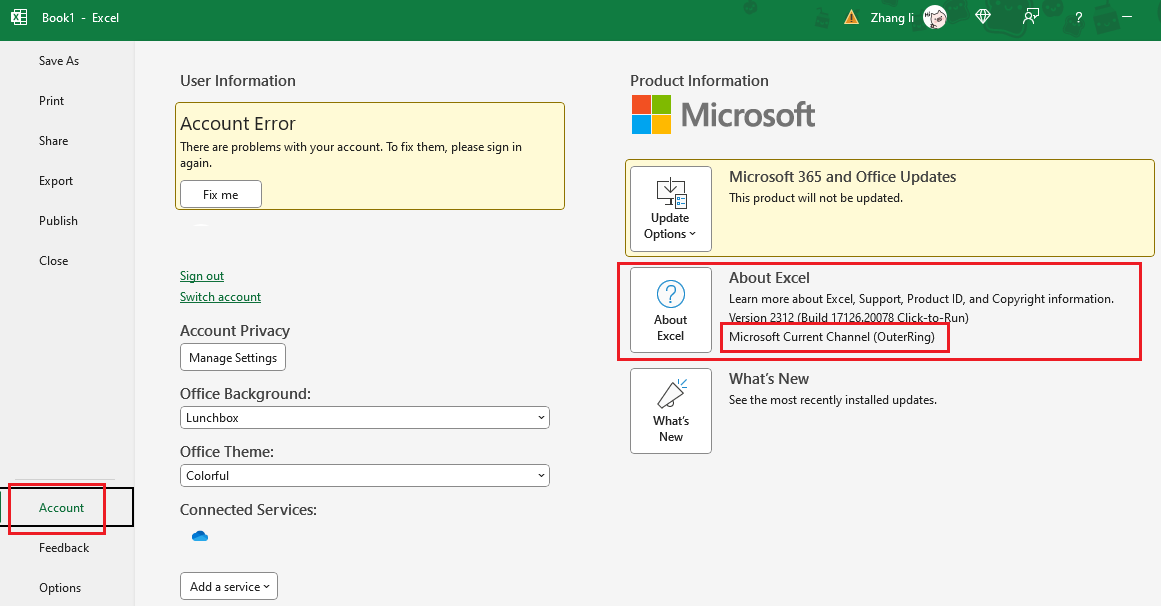Image resolution: width=1161 pixels, height=606 pixels.
Task: Click the Microsoft logo in Product Information
Action: (x=723, y=114)
